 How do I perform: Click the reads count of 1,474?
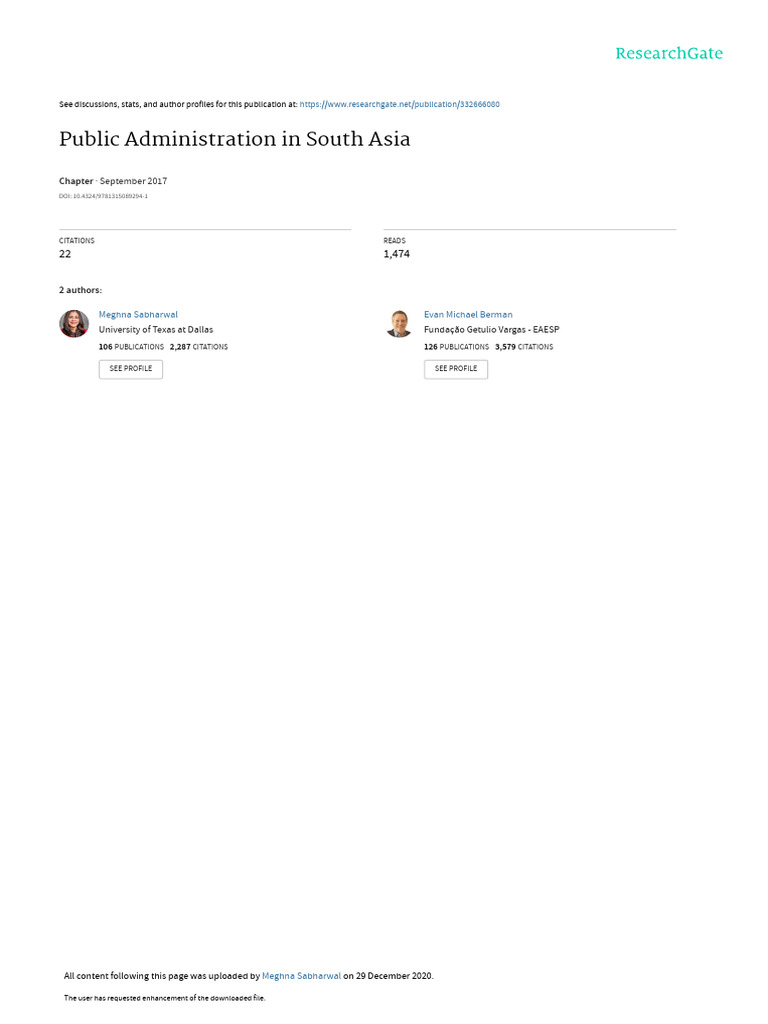[396, 254]
